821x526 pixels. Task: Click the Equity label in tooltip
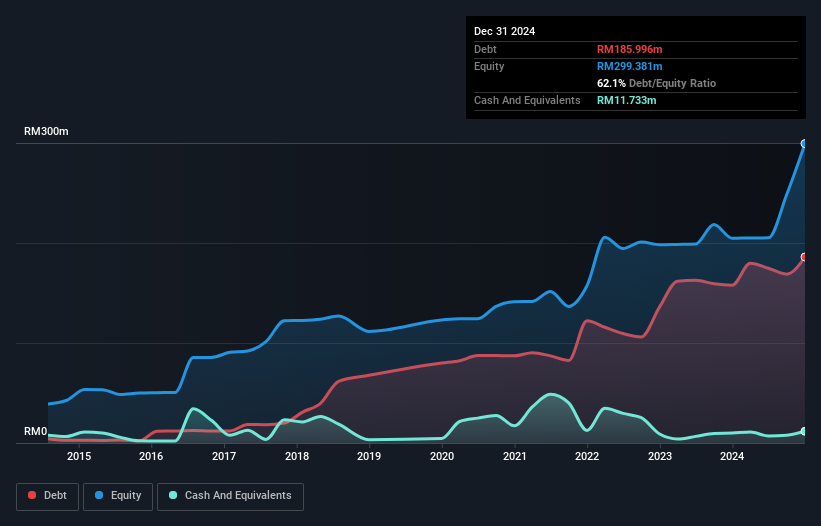tap(489, 66)
